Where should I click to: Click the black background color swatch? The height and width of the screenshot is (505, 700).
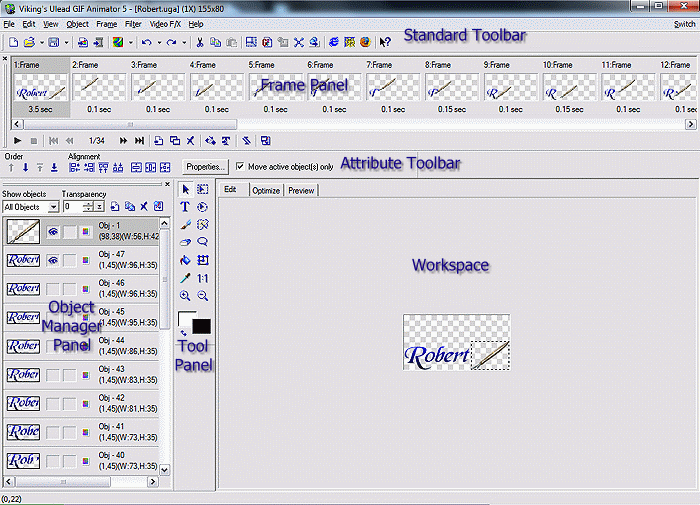[201, 327]
